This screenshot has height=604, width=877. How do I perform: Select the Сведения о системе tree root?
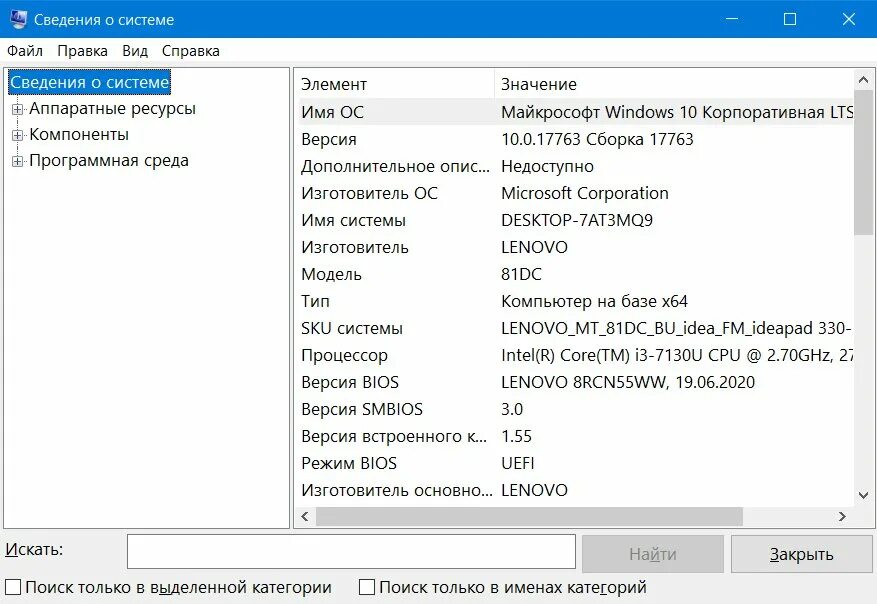[x=89, y=82]
